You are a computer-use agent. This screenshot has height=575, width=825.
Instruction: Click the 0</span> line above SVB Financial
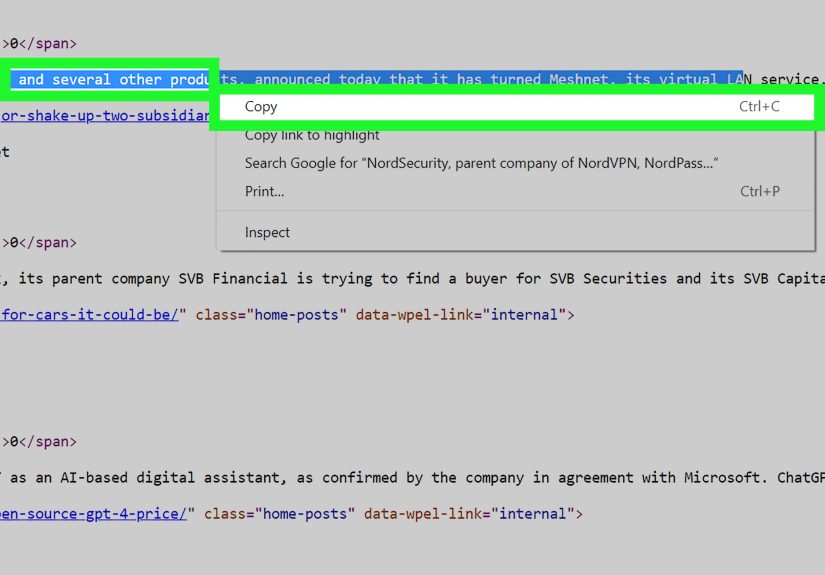tap(39, 243)
